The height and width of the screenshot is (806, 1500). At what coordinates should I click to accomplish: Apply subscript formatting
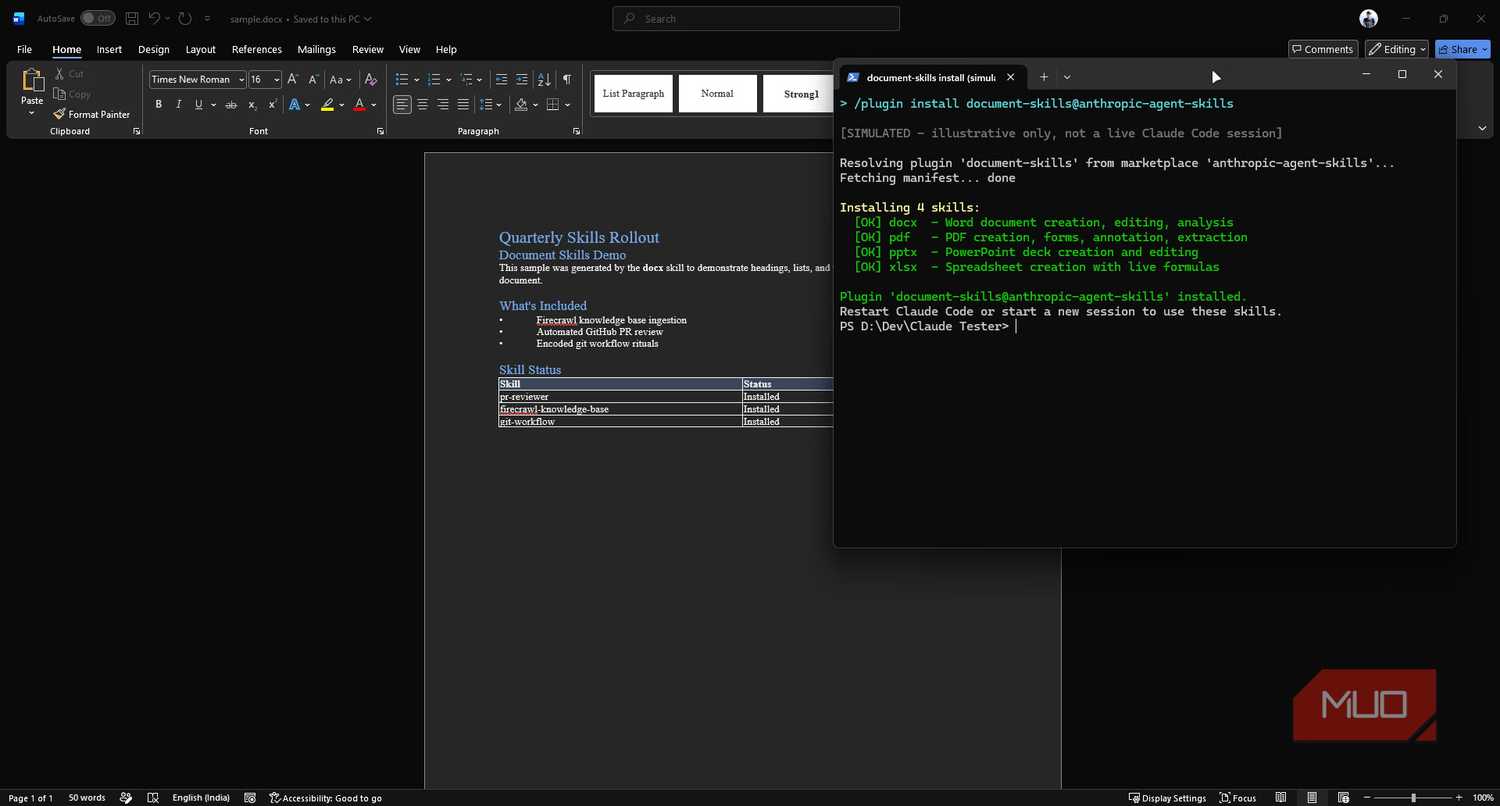(x=252, y=104)
